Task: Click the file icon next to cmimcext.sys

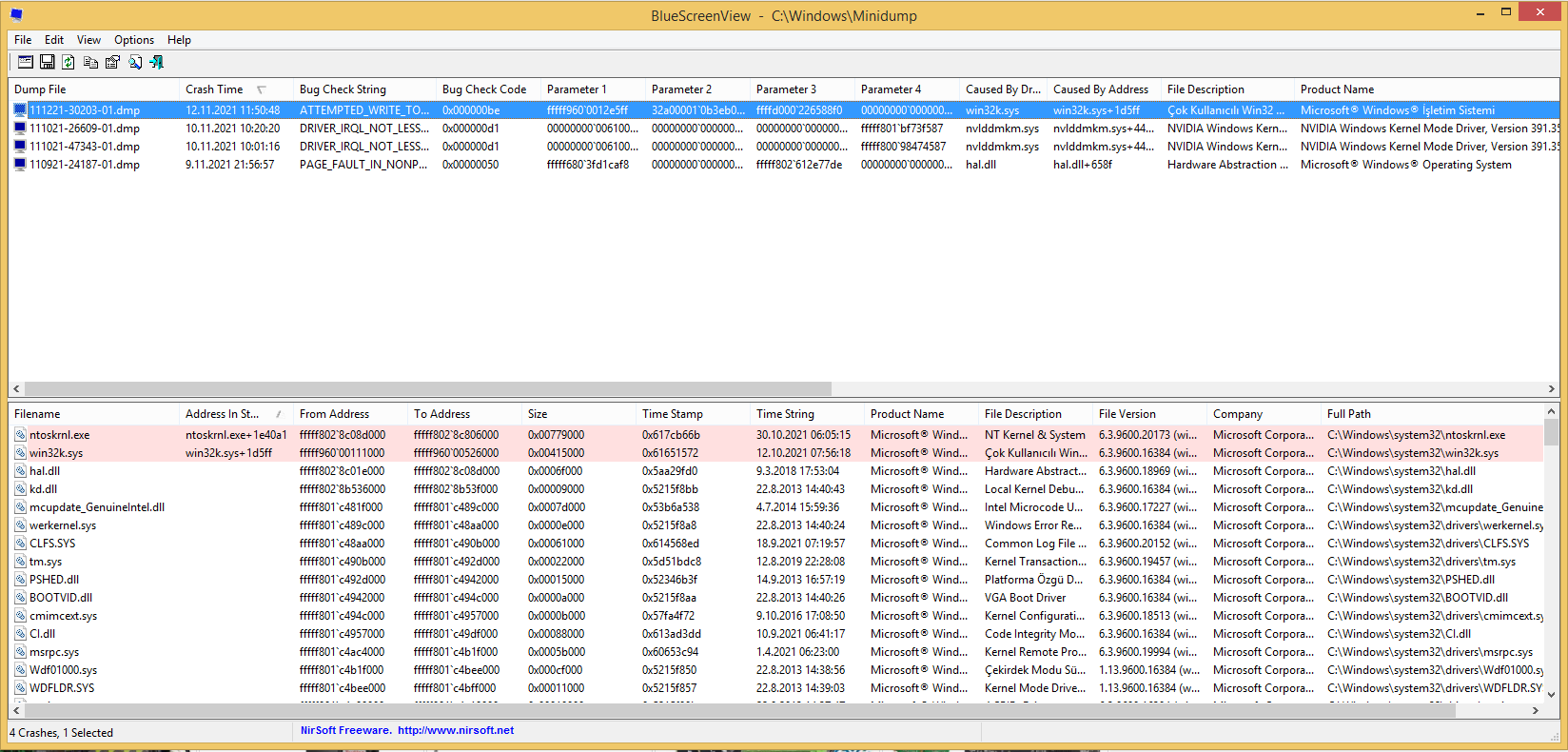Action: (x=20, y=616)
